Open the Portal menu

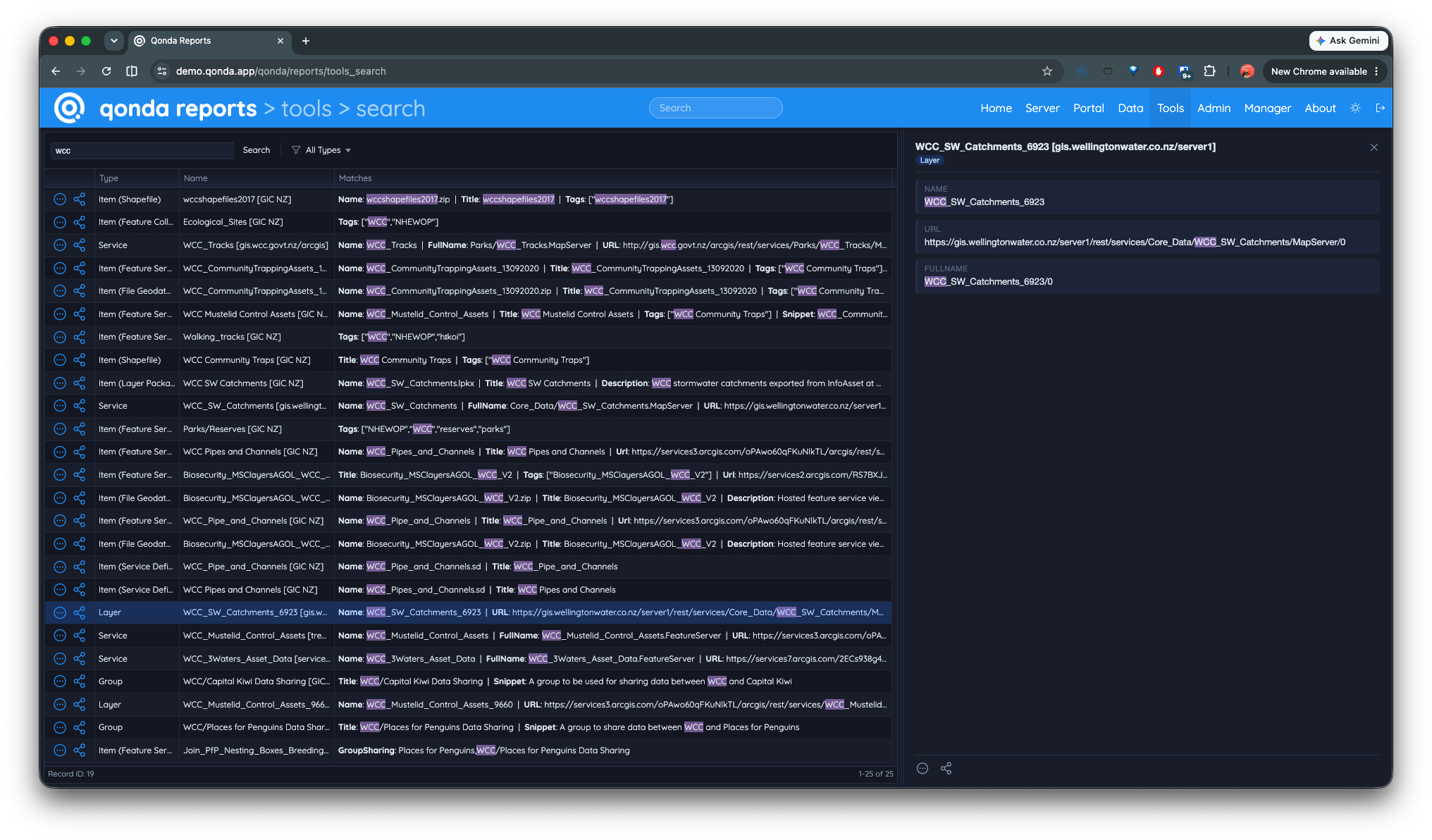click(x=1088, y=108)
